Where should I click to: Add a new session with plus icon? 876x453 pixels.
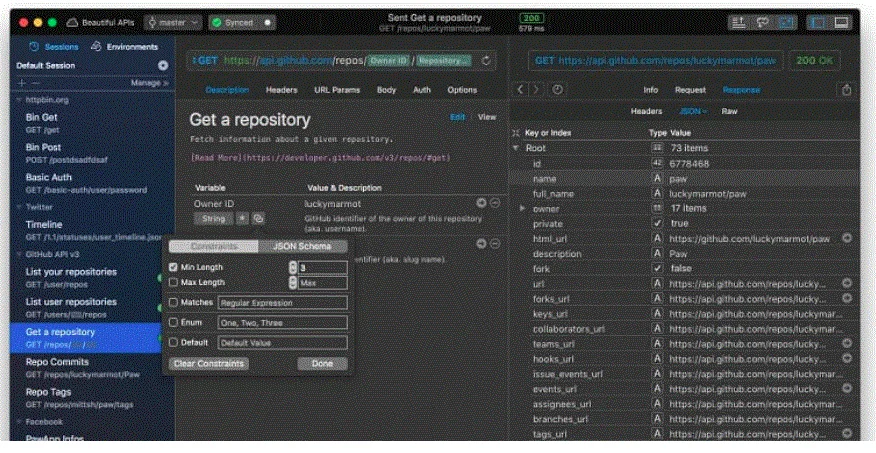click(22, 83)
